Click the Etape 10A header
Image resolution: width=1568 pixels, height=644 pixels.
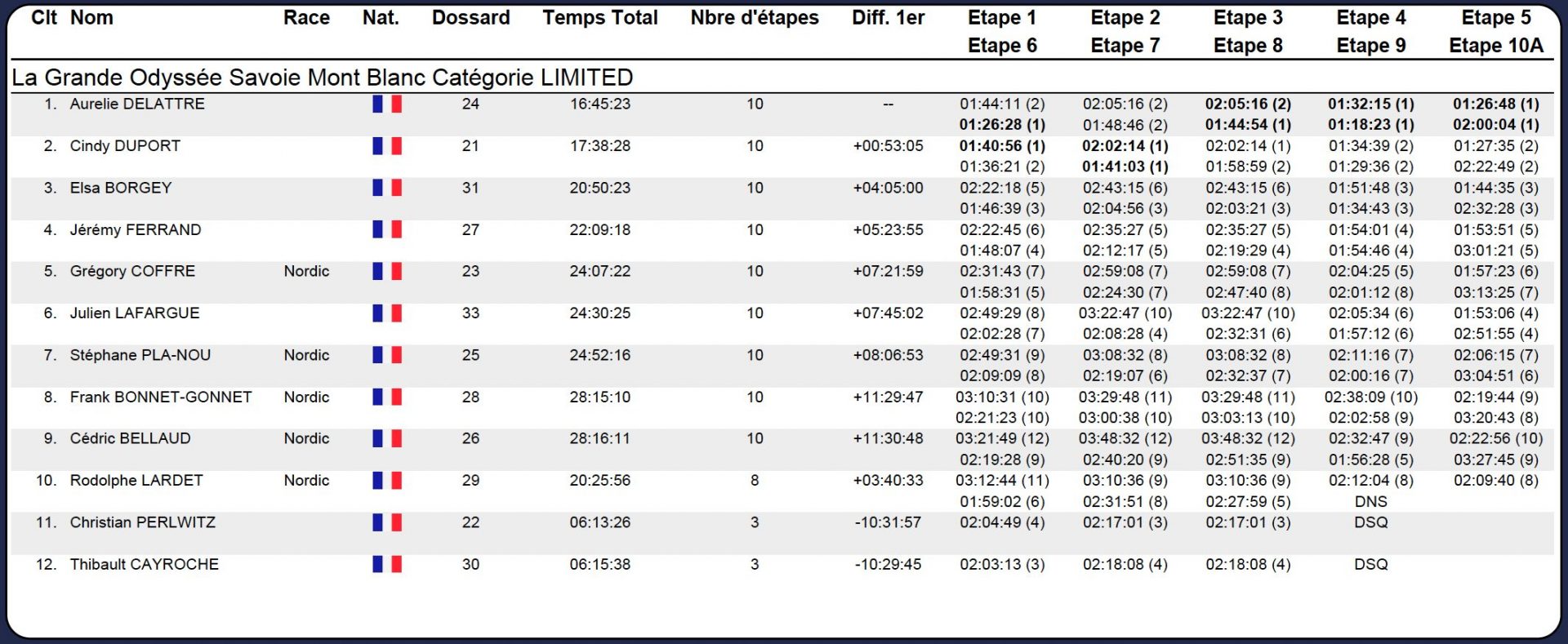[x=1496, y=46]
